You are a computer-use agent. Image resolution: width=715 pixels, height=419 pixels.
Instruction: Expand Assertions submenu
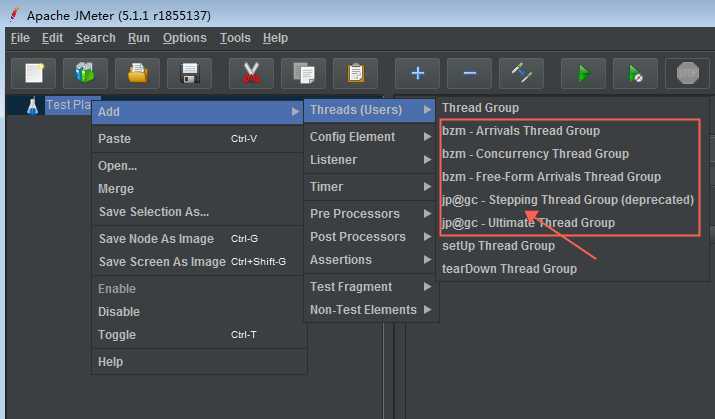point(370,259)
